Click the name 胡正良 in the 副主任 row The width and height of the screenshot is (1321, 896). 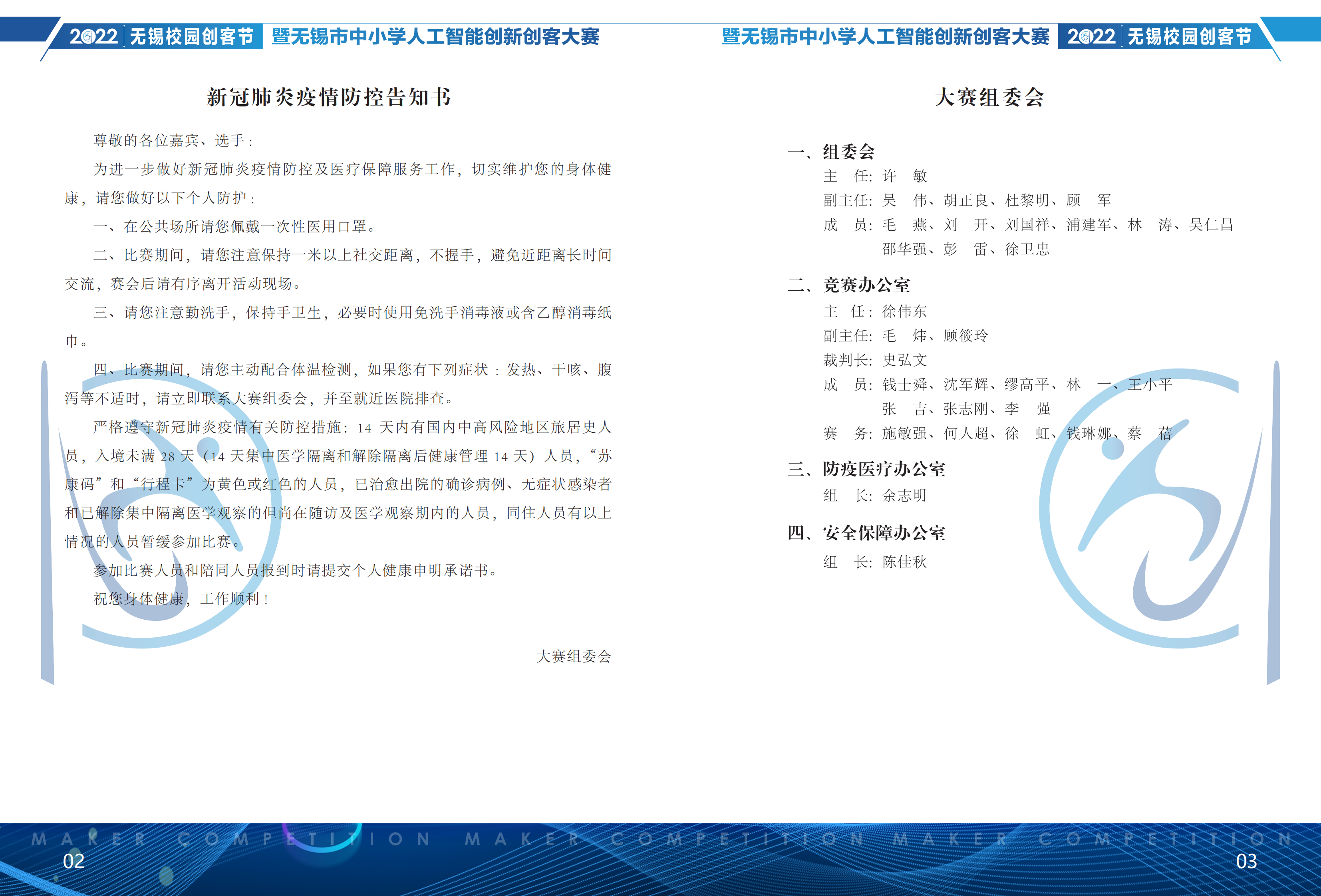[x=966, y=200]
